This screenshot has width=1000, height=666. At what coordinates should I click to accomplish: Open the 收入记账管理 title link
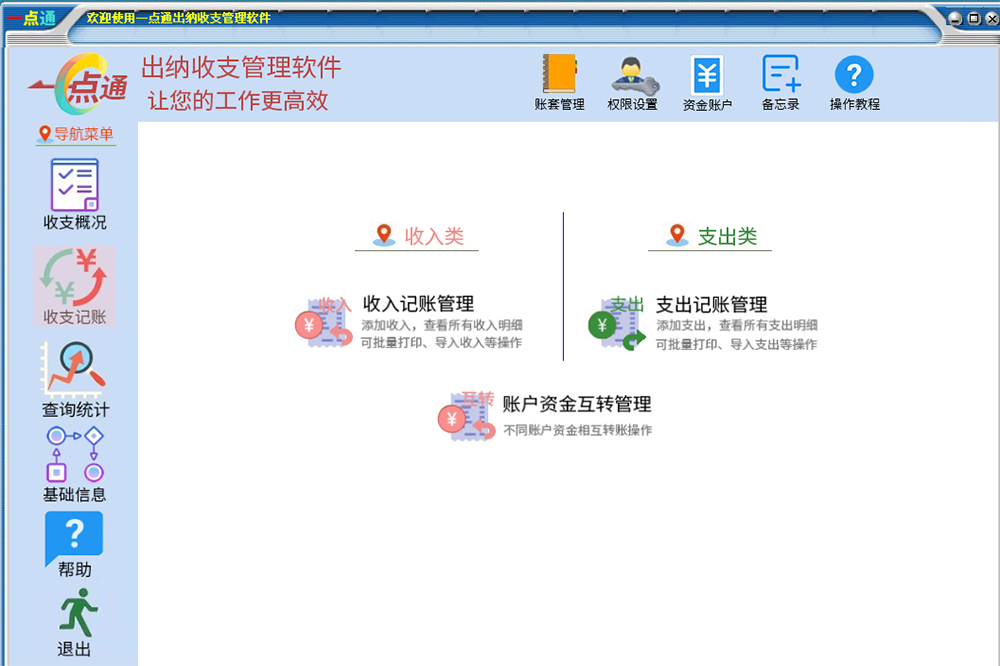click(x=418, y=304)
